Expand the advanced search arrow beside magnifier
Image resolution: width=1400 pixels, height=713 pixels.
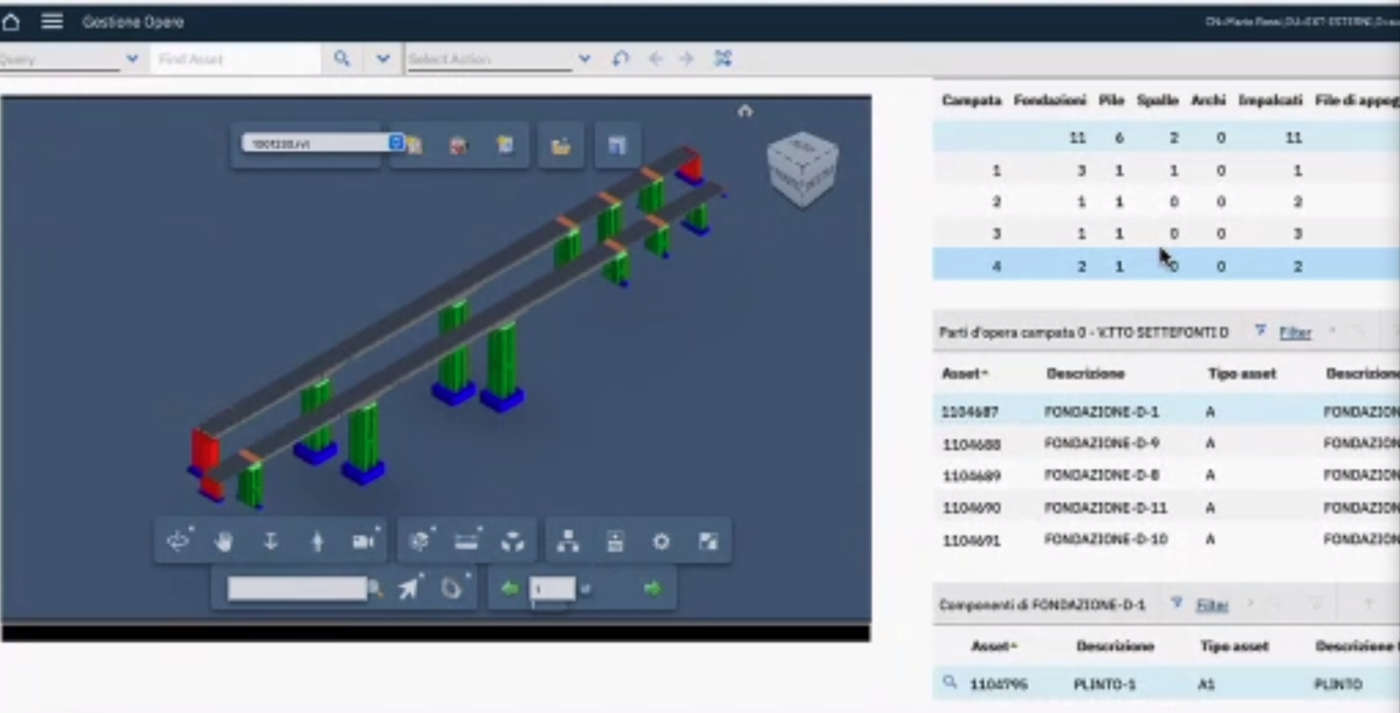pos(383,59)
